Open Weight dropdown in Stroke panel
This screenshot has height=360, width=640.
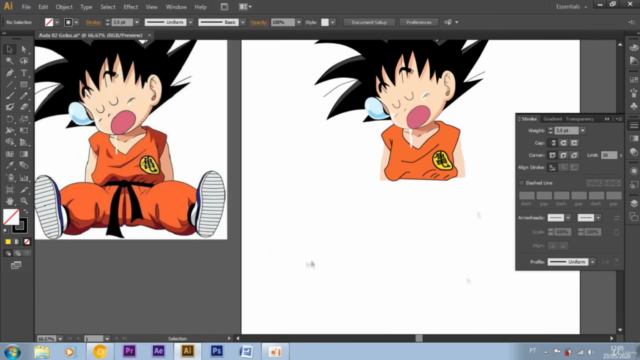[582, 131]
